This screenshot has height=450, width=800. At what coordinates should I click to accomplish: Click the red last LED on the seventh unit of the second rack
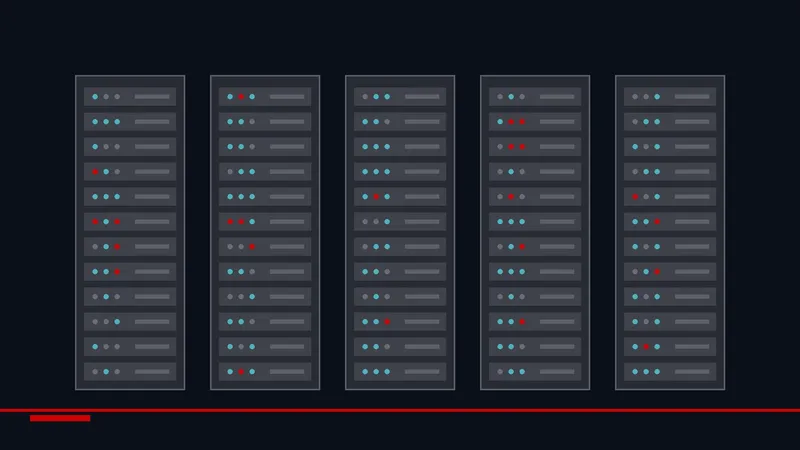252,246
